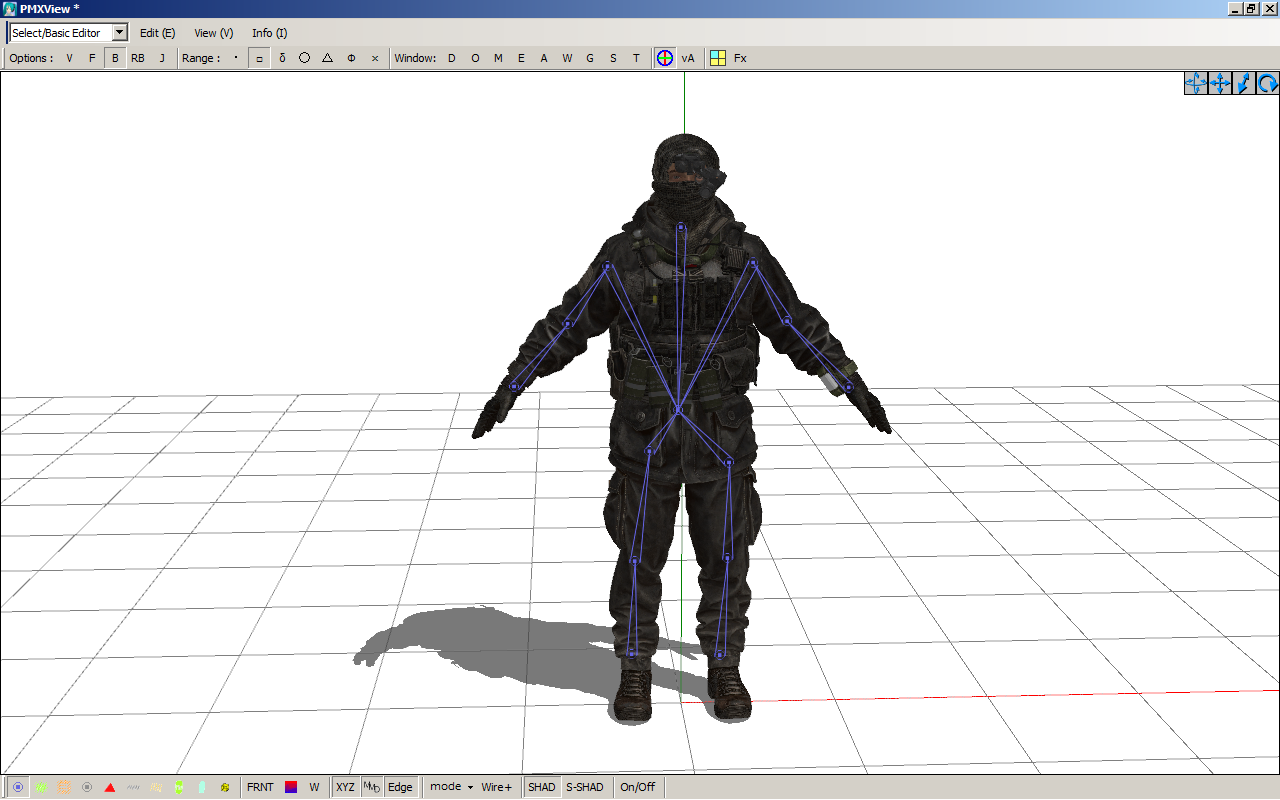Click the green splat display icon
The image size is (1280, 800).
point(41,787)
